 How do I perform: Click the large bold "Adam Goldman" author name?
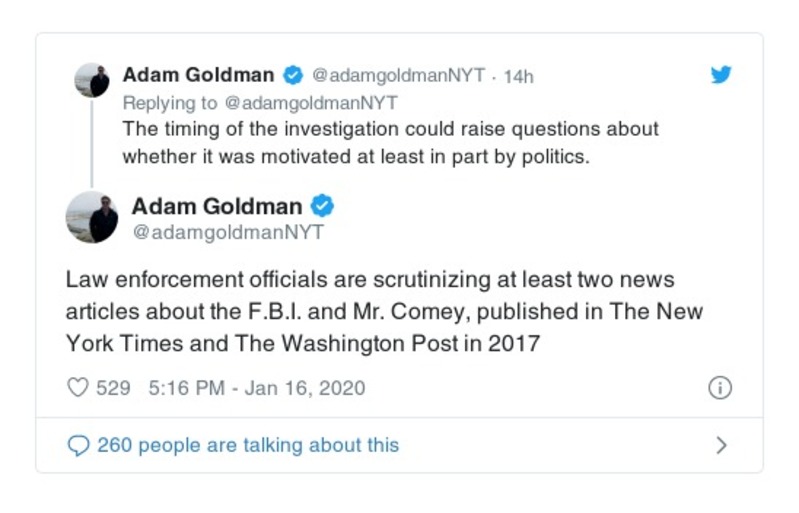click(x=216, y=206)
